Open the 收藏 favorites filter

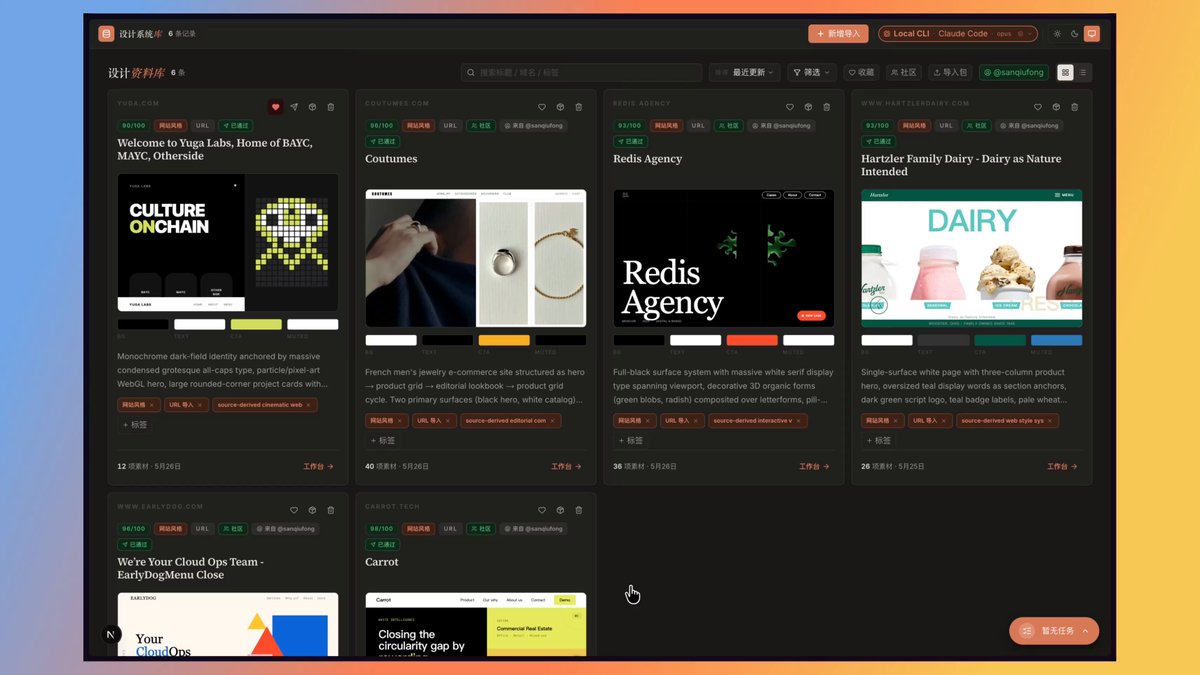click(861, 72)
